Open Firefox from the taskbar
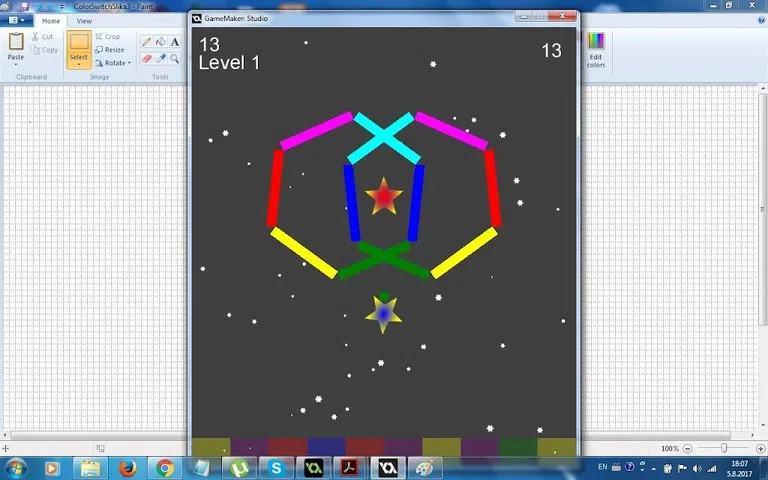The width and height of the screenshot is (768, 480). (127, 468)
